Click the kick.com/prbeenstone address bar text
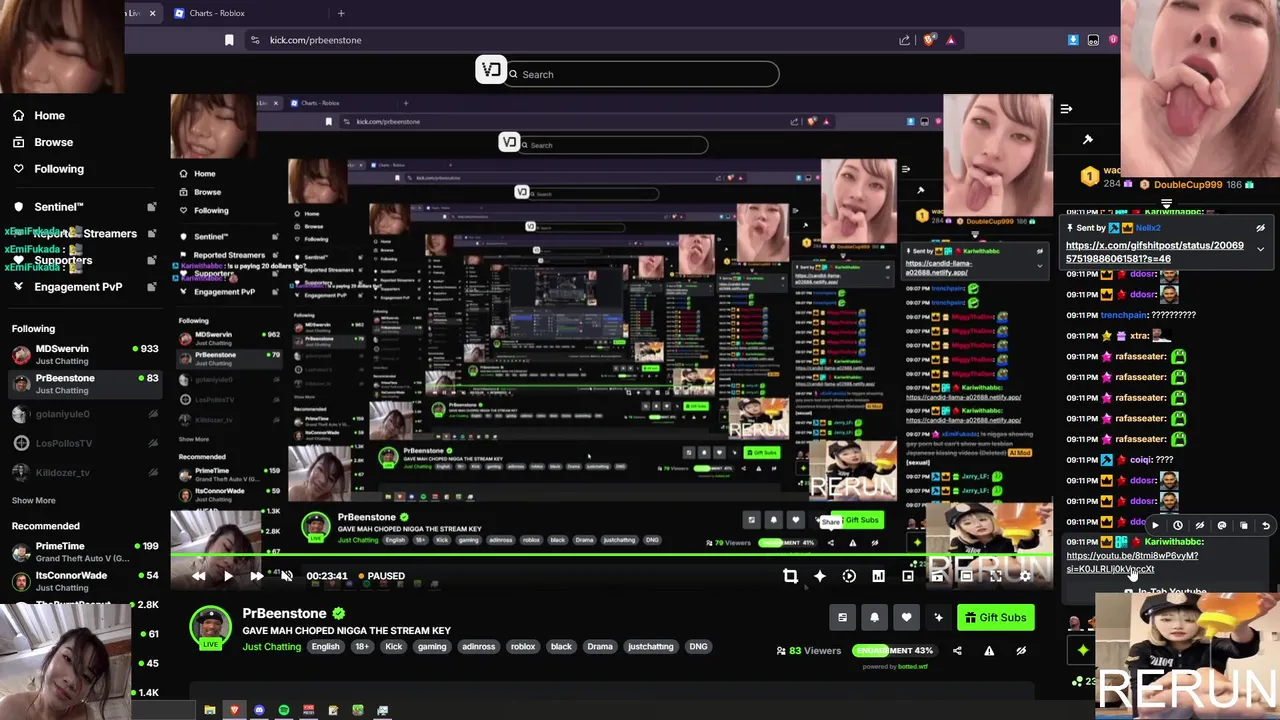 [x=315, y=40]
